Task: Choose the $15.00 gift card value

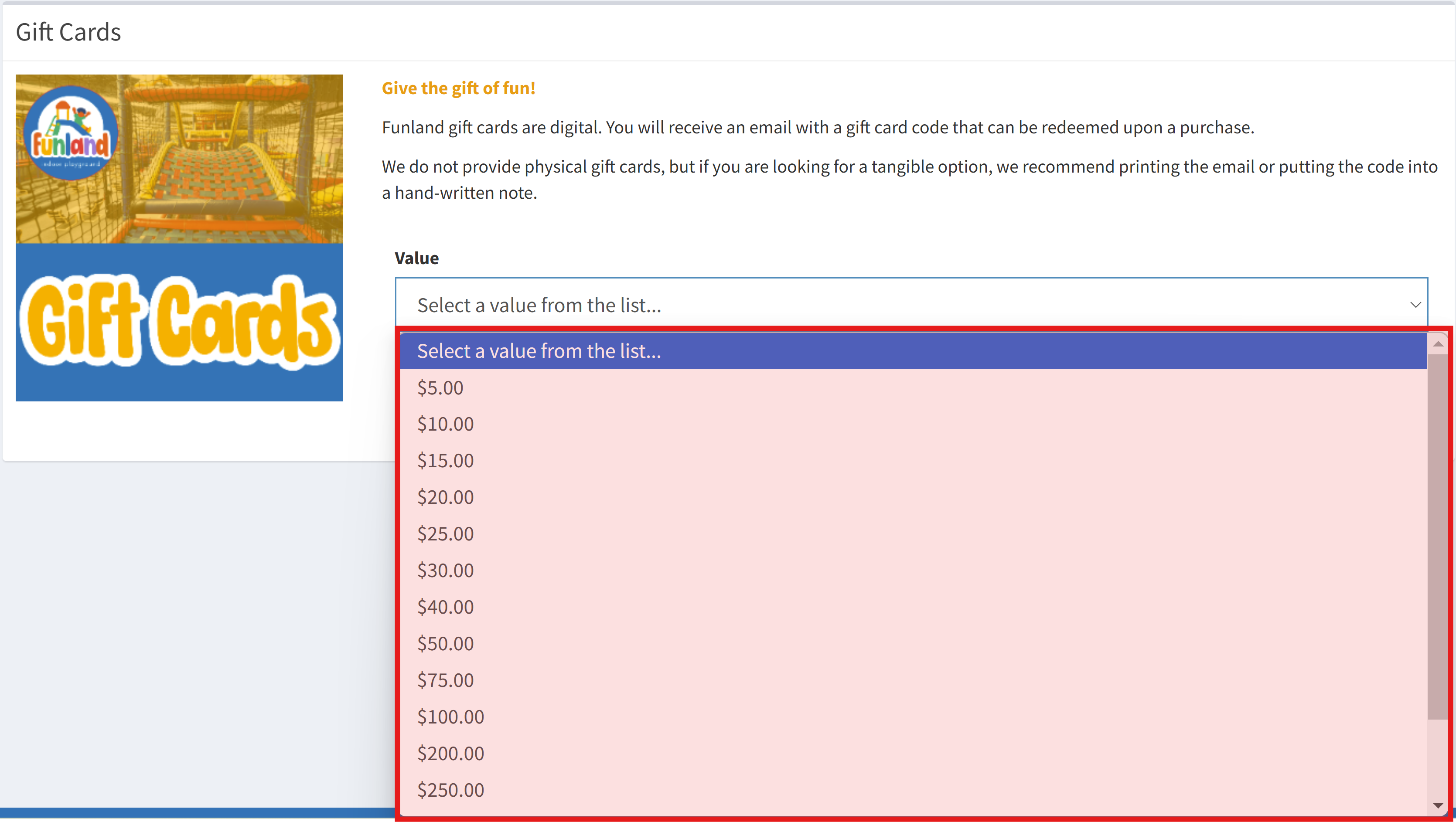Action: (x=914, y=460)
